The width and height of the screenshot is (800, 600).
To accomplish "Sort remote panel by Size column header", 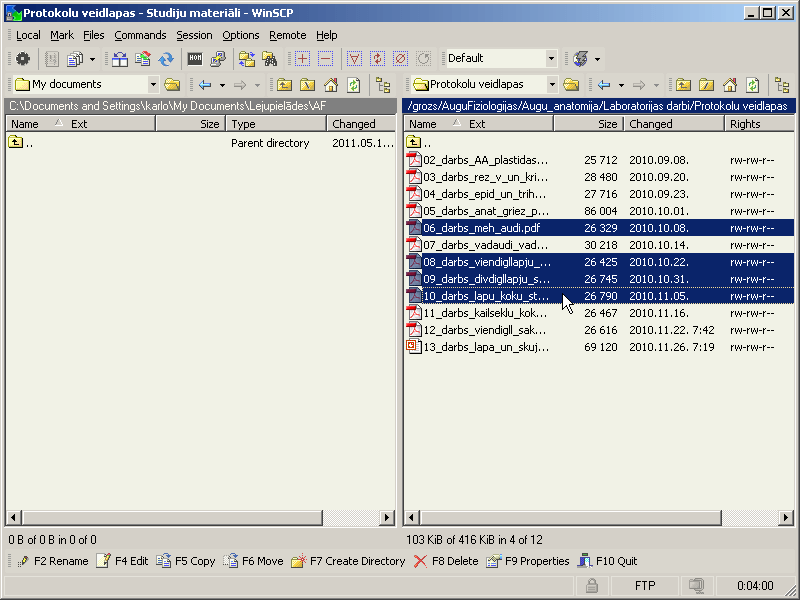I will point(589,124).
